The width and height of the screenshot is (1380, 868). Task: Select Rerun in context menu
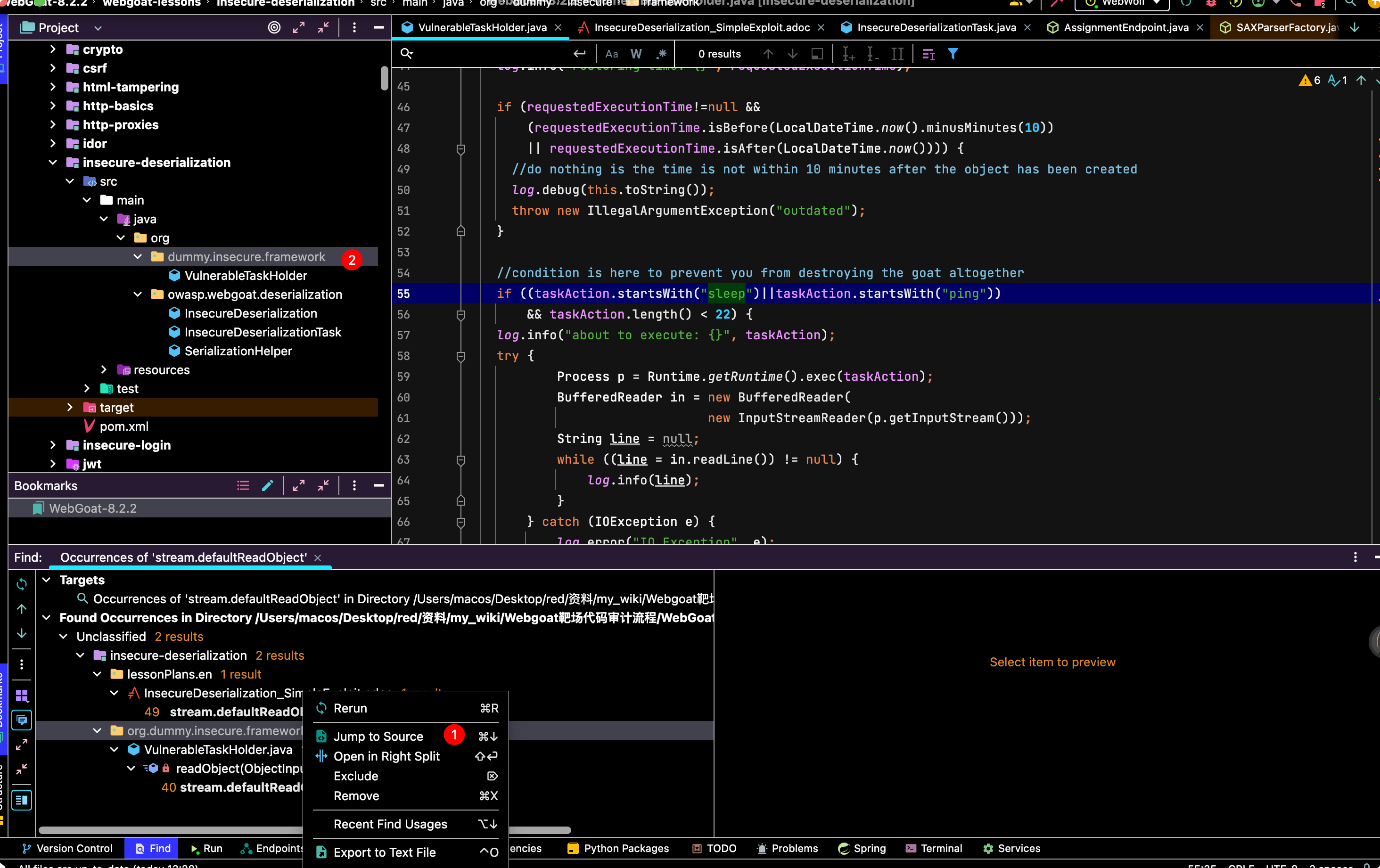(x=406, y=708)
